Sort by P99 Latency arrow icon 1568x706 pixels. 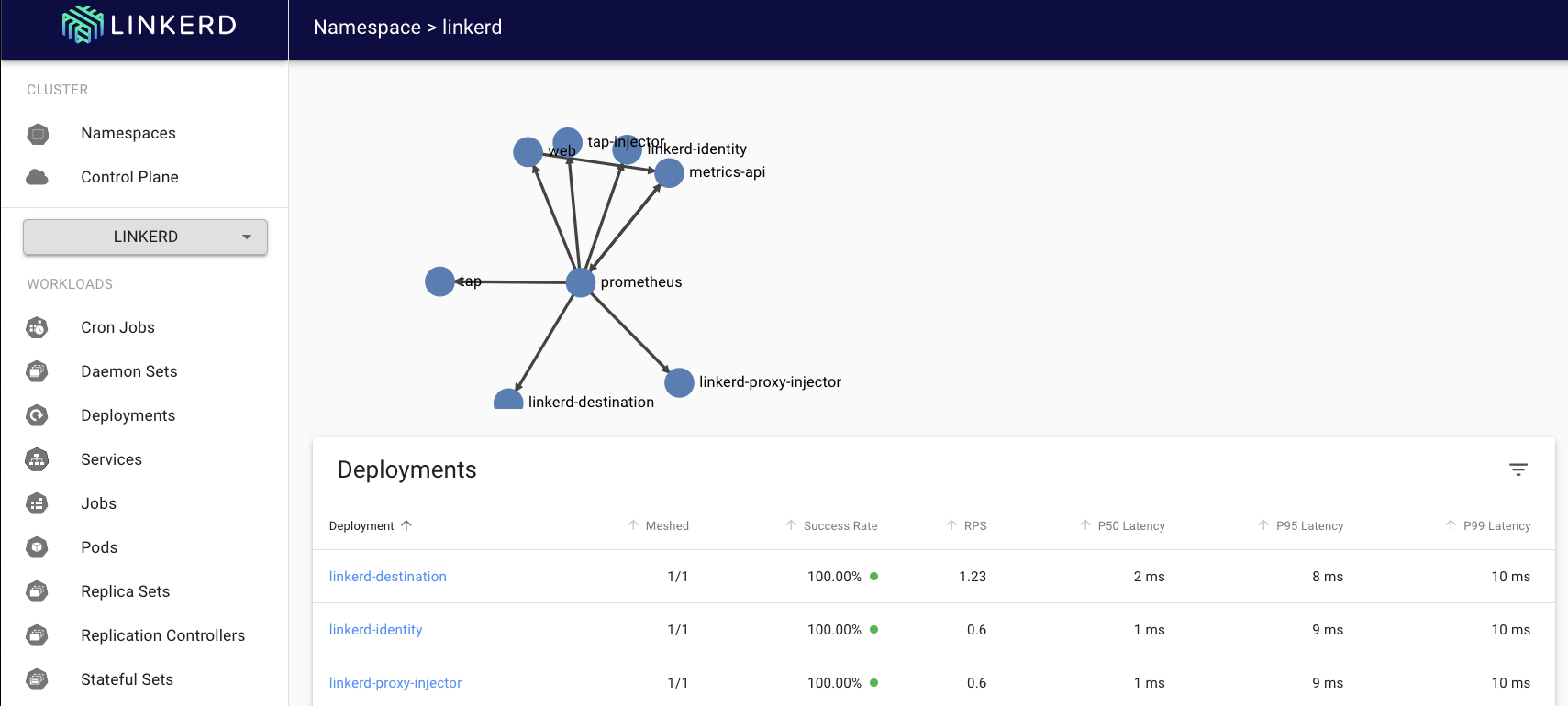click(x=1451, y=525)
